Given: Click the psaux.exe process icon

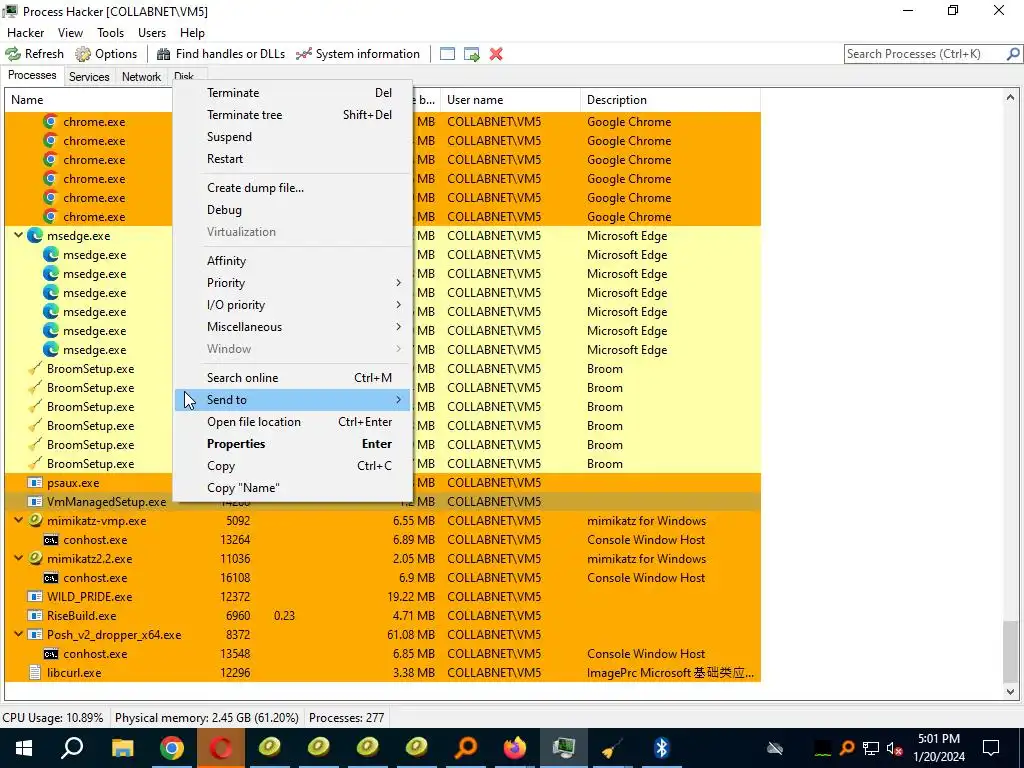Looking at the screenshot, I should point(35,483).
